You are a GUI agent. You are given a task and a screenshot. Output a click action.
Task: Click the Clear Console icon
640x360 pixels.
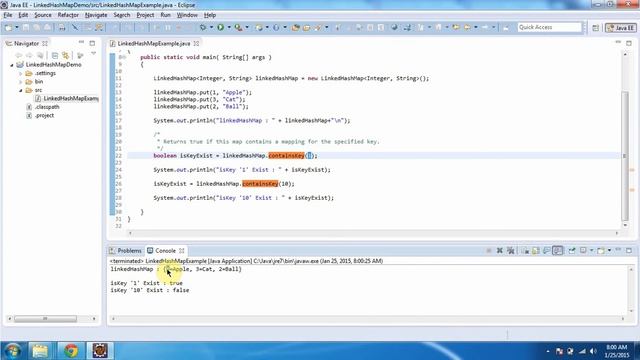pyautogui.click(x=526, y=251)
